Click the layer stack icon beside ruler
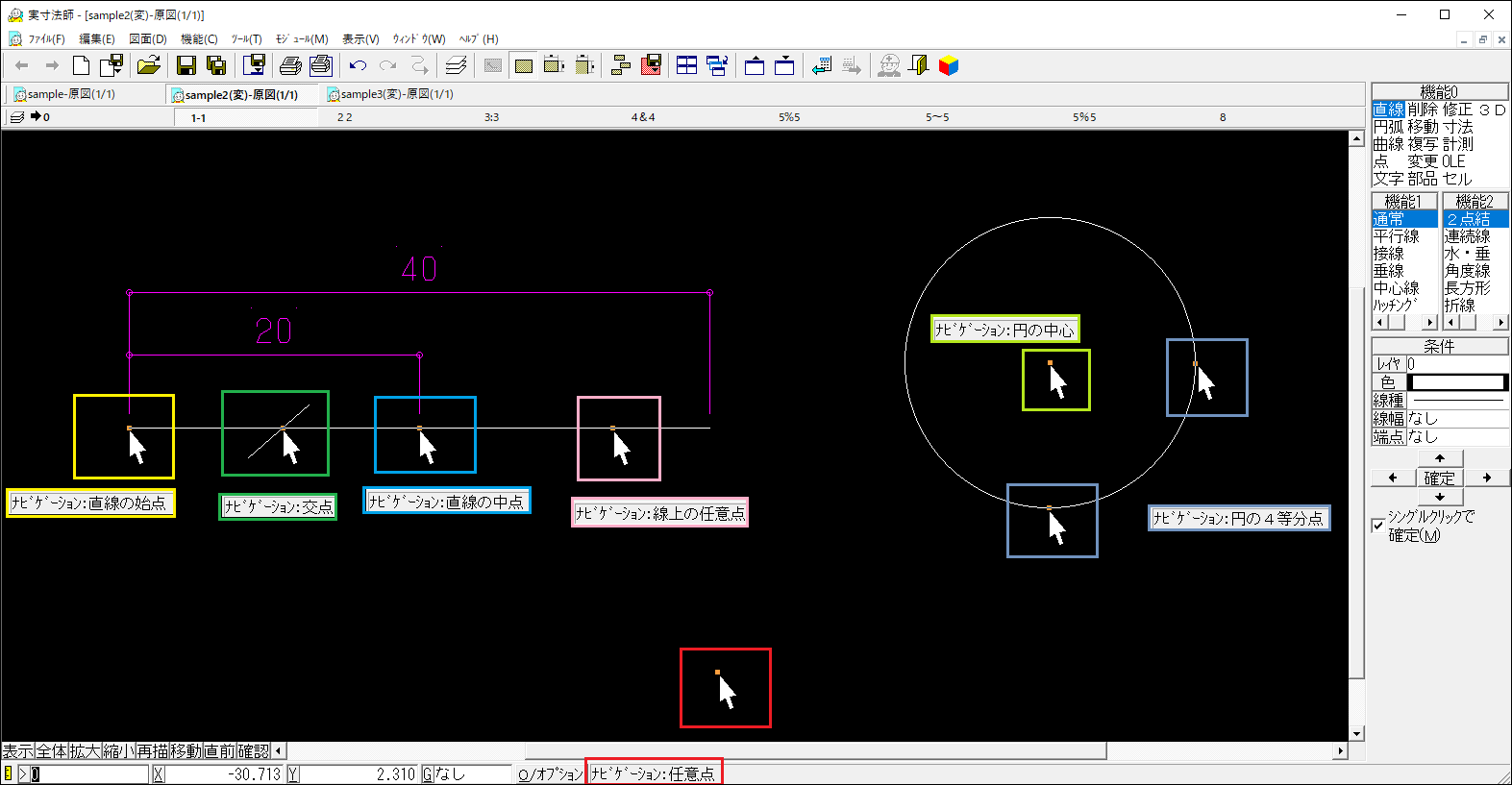 tap(16, 117)
